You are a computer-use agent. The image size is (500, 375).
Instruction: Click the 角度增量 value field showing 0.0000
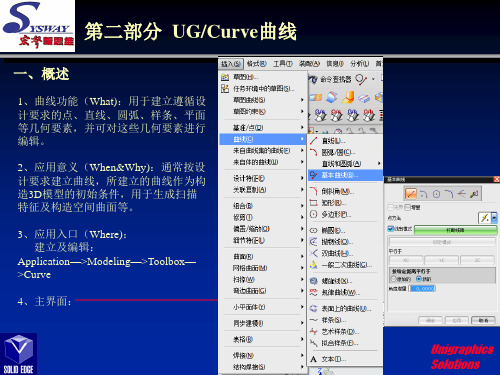click(422, 289)
